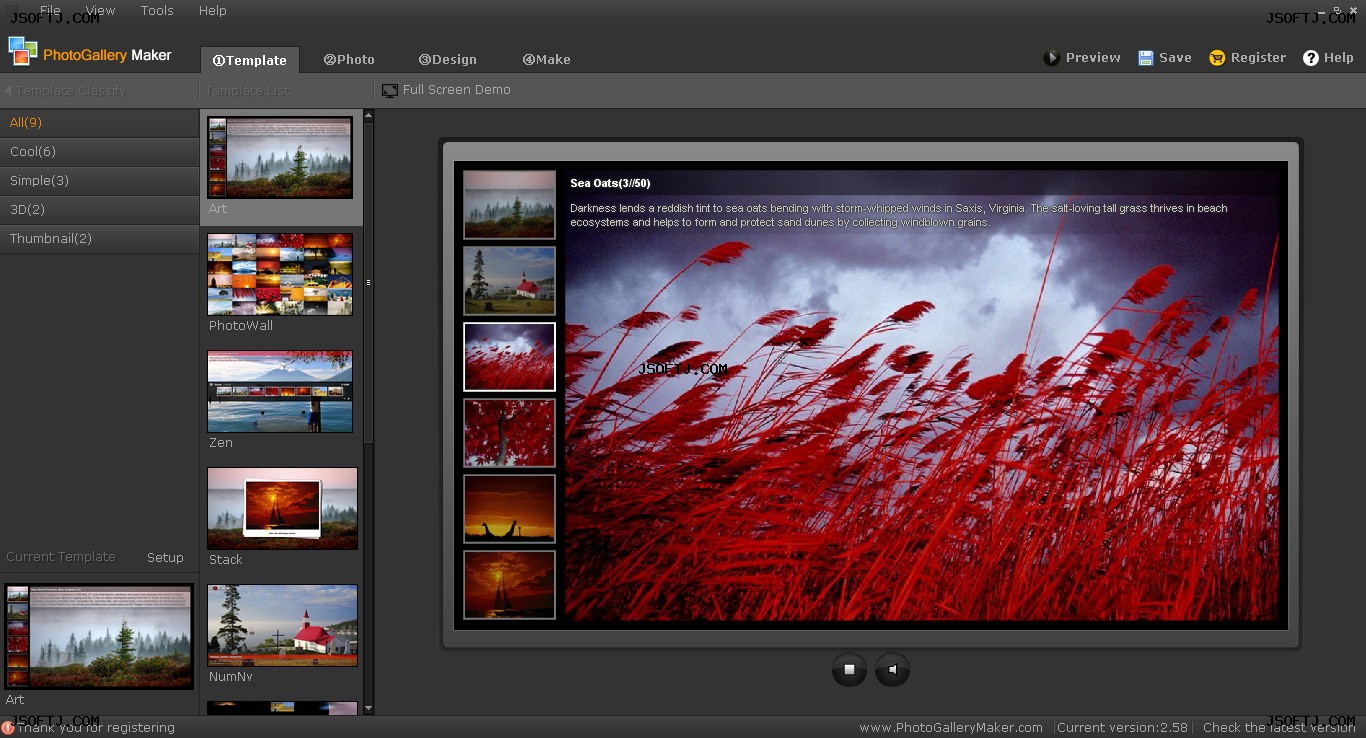Click the Thank you for registering text
The width and height of the screenshot is (1366, 738).
[96, 728]
